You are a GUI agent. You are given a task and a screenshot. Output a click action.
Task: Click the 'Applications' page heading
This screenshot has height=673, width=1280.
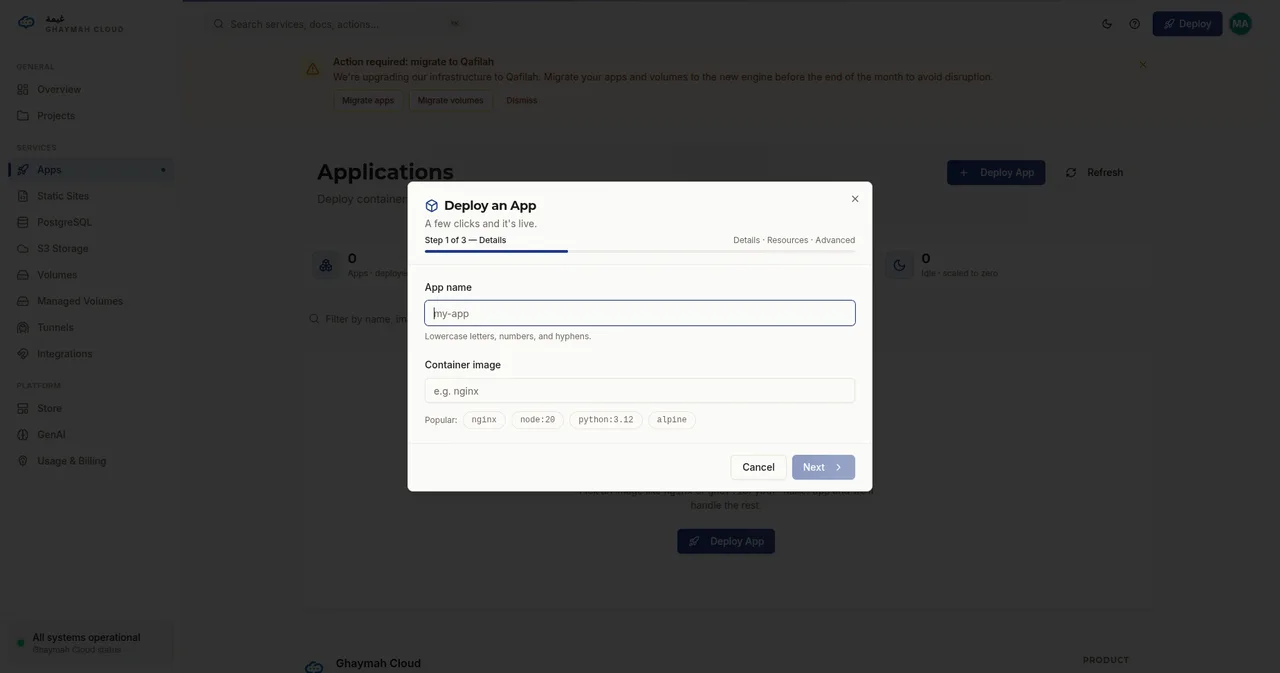click(385, 172)
